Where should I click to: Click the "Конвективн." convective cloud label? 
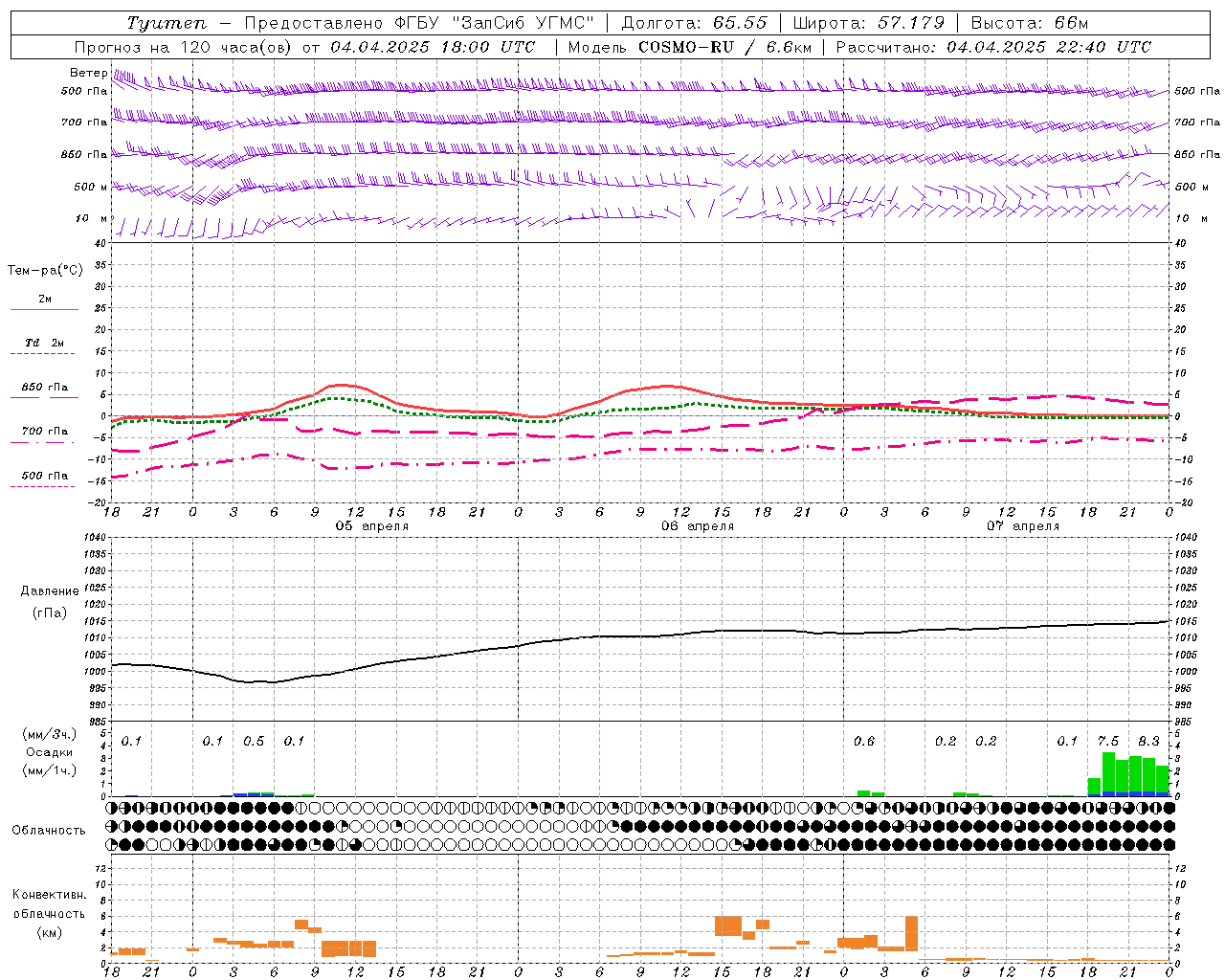coord(50,895)
